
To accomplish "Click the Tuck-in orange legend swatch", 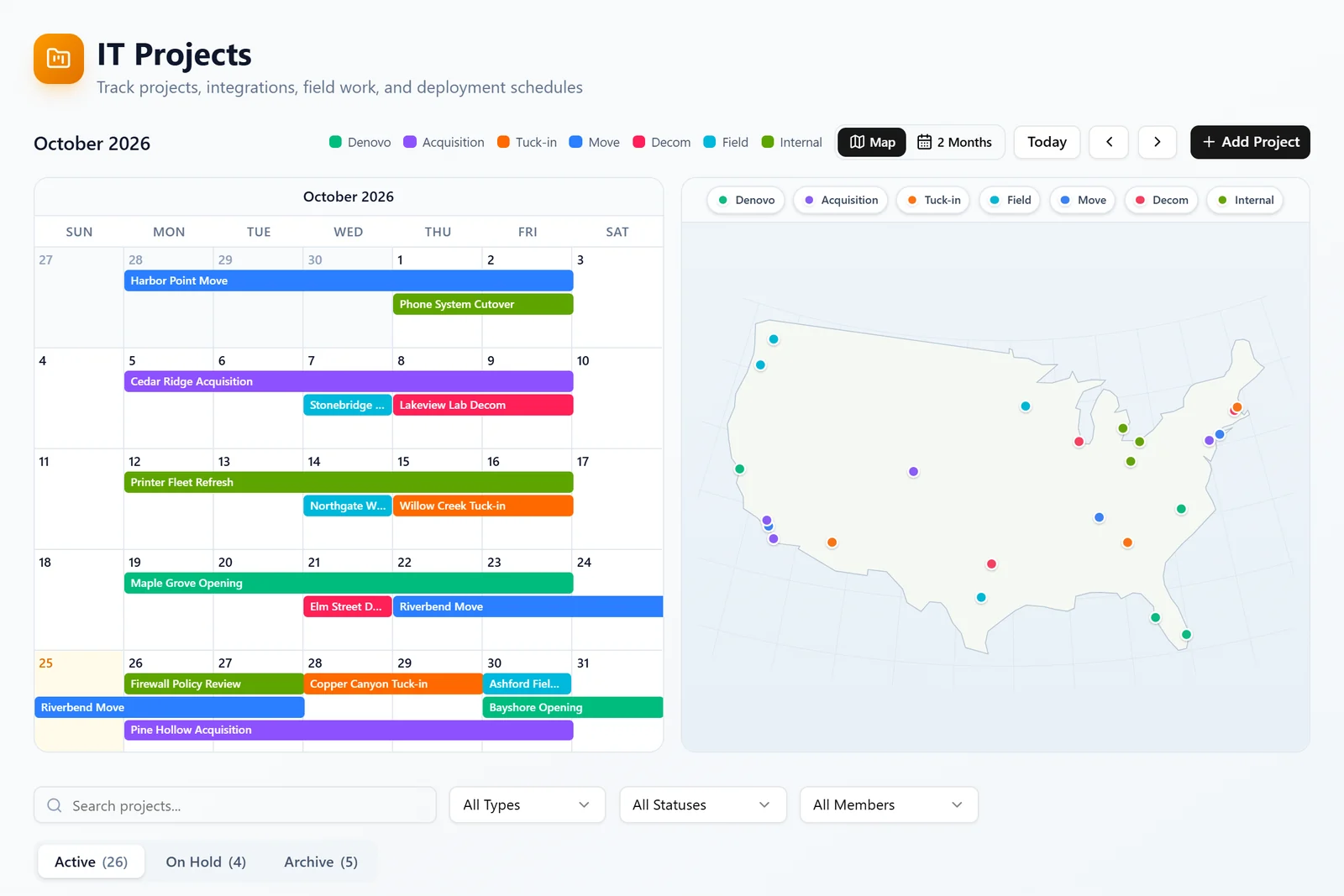I will pyautogui.click(x=503, y=142).
